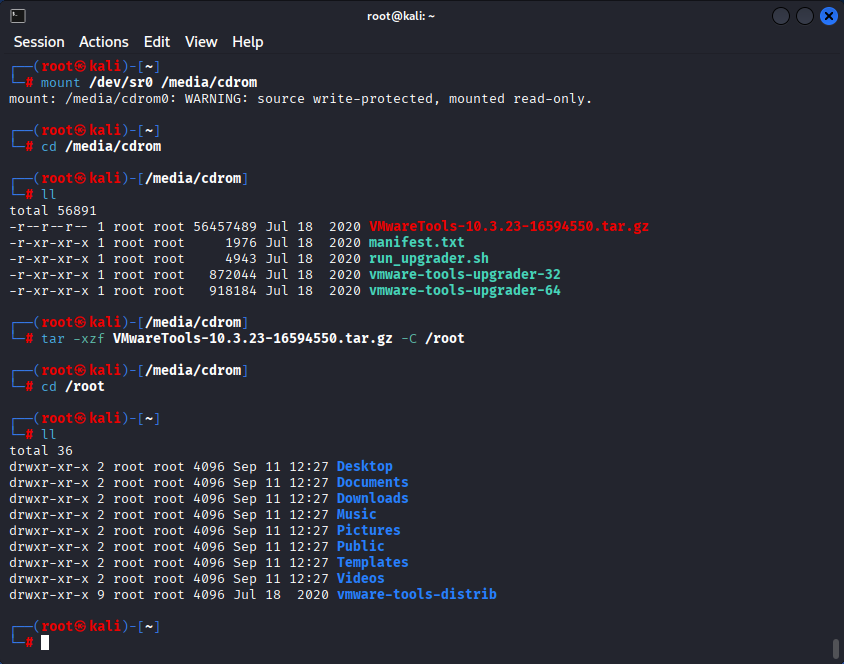Click the vmware-tools-upgrader-64 file name
This screenshot has width=844, height=664.
465,291
